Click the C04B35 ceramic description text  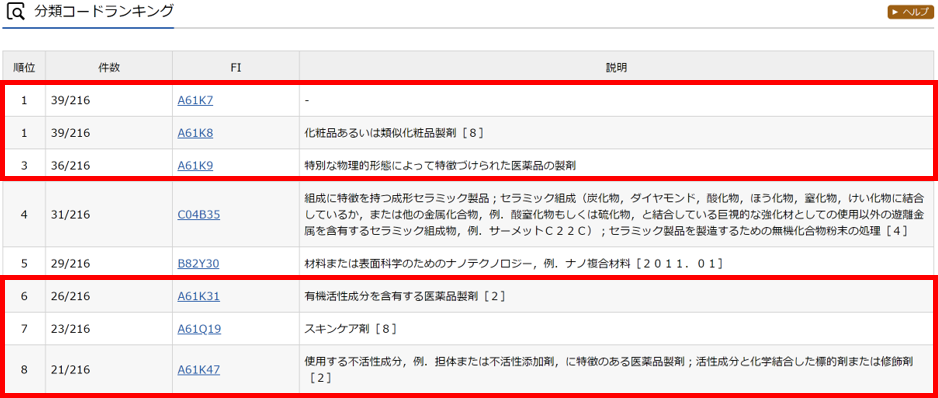614,214
